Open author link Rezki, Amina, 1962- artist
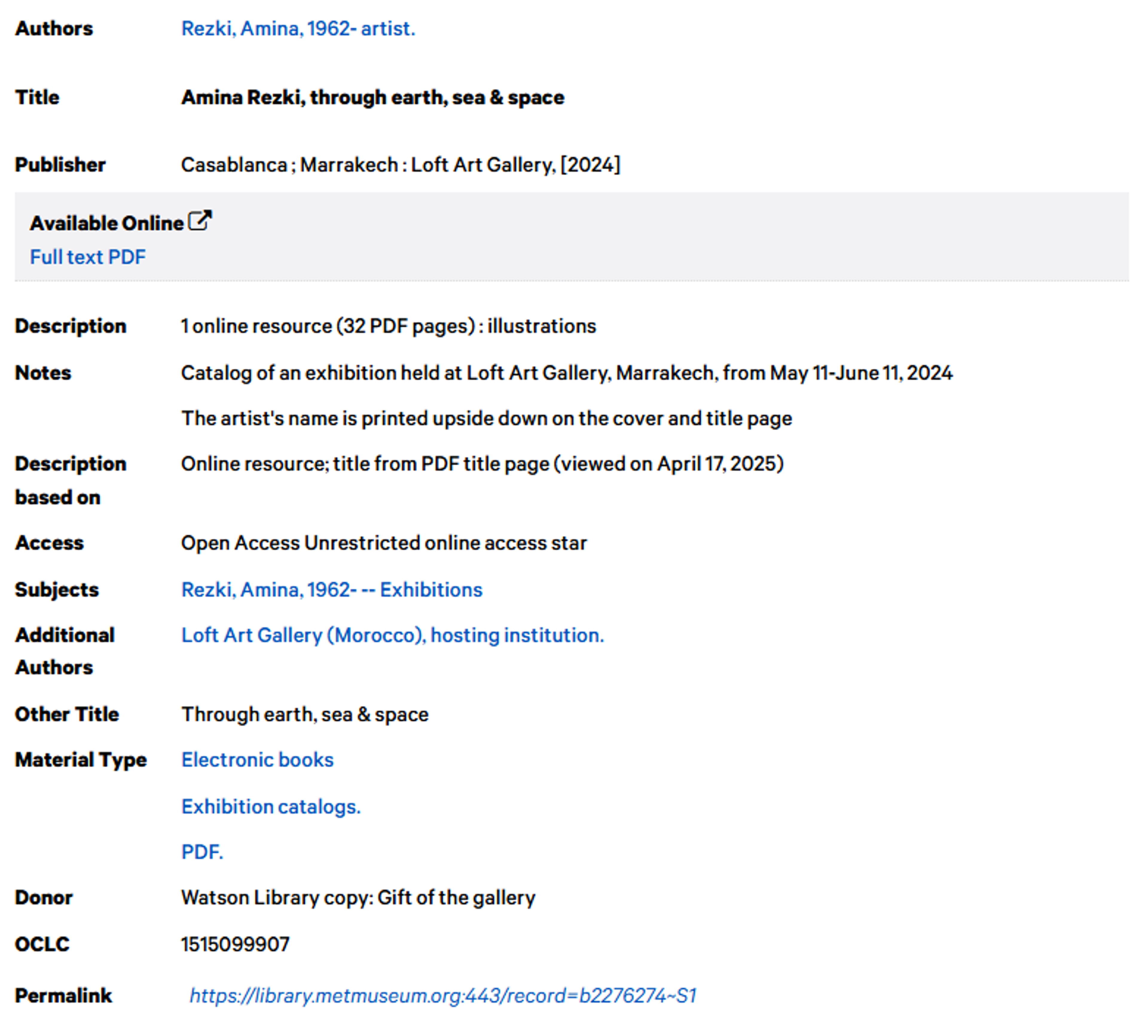The width and height of the screenshot is (1148, 1036). pos(298,28)
